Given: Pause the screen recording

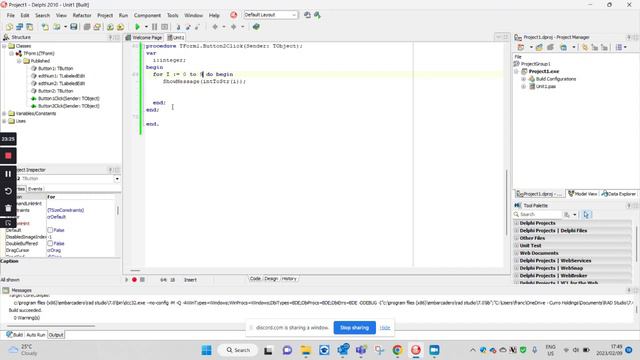Looking at the screenshot, I should pos(8,174).
